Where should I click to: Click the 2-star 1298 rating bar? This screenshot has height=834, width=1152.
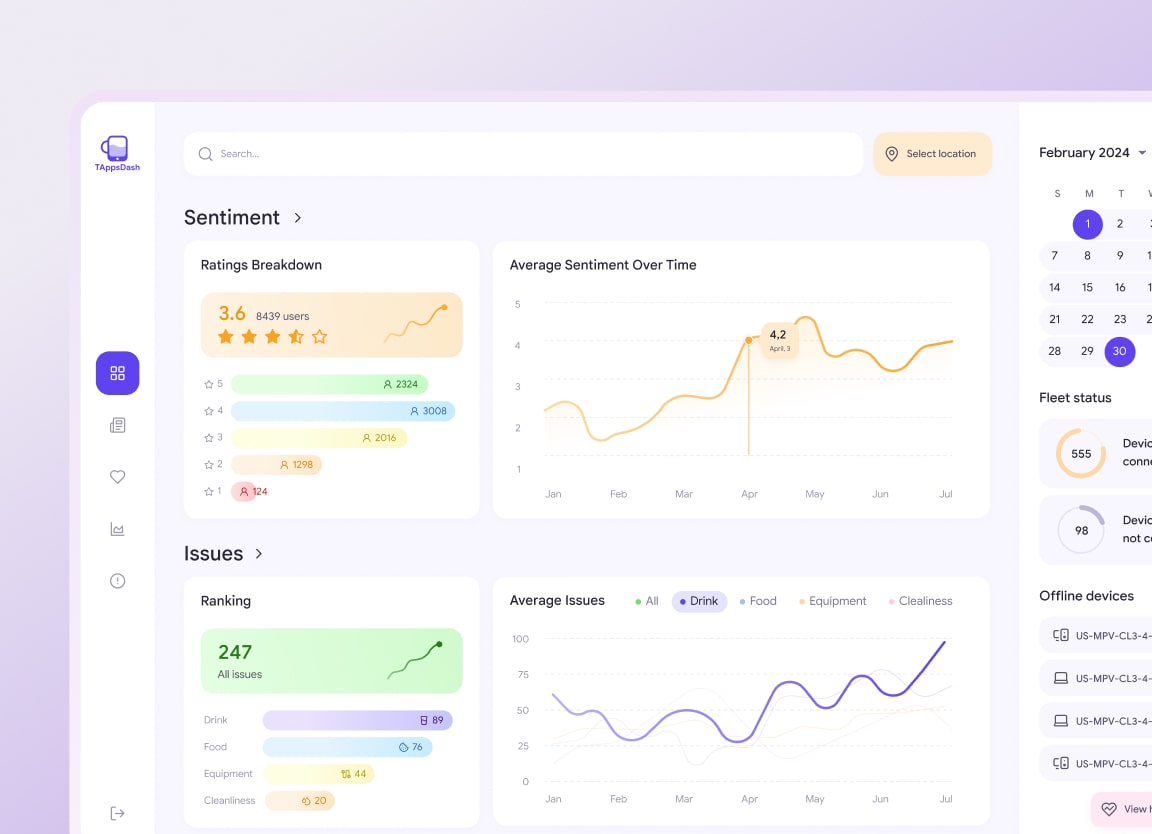click(276, 465)
